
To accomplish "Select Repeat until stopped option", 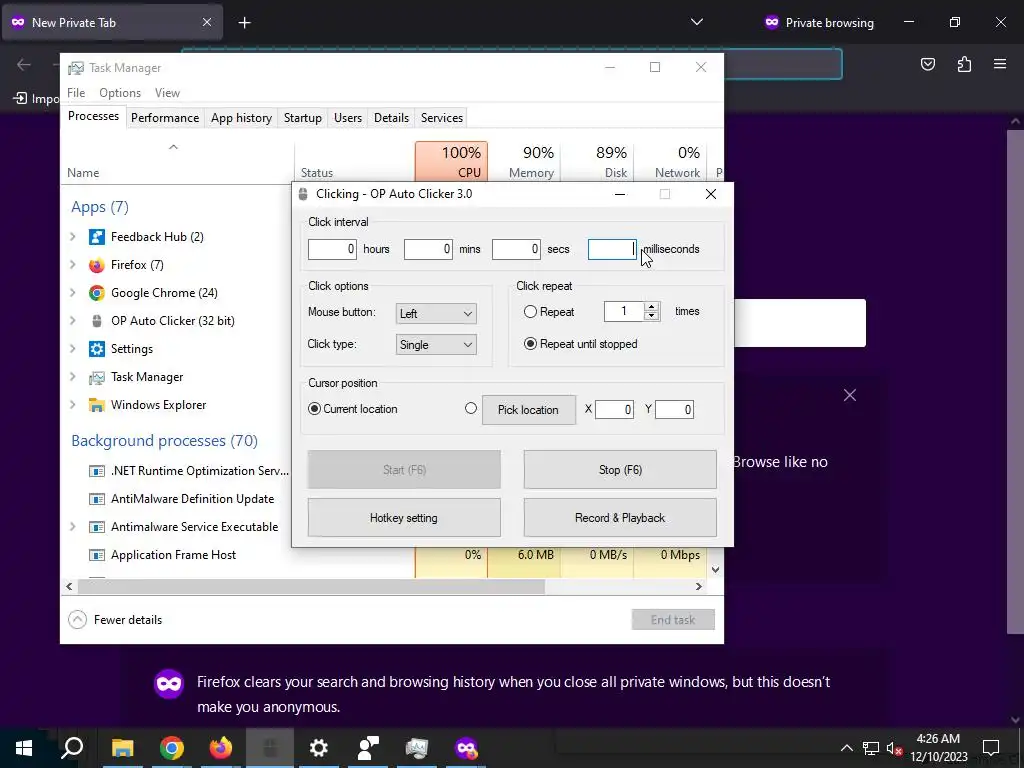I will coord(530,344).
